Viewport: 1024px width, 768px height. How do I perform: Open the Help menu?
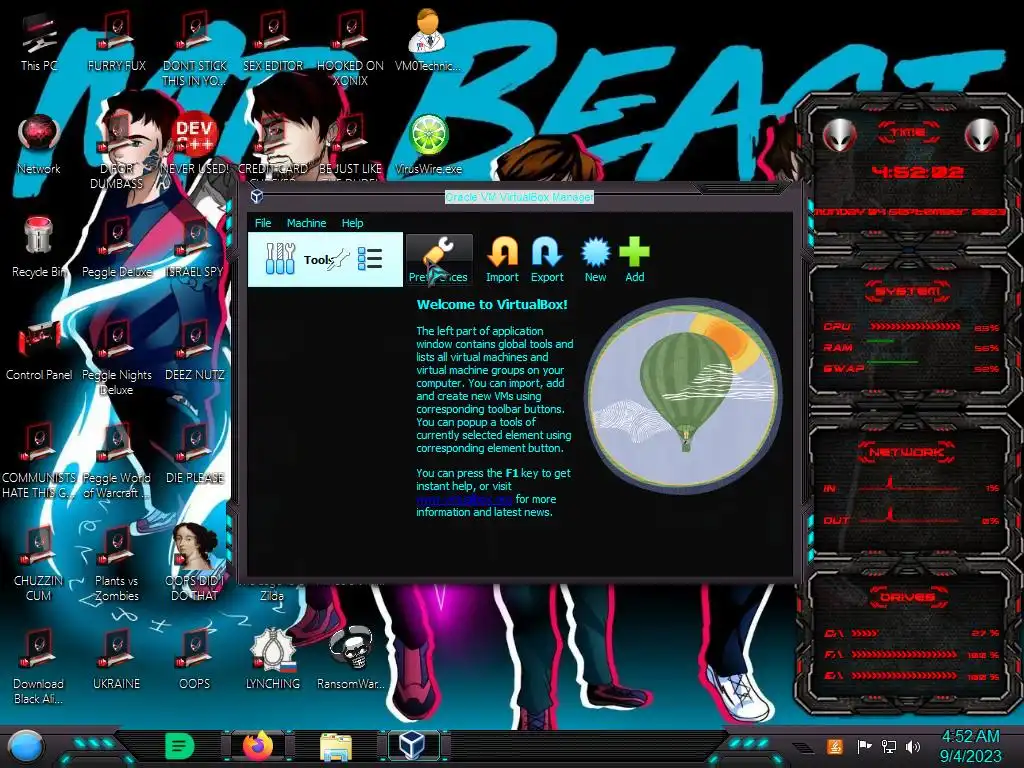pos(352,223)
